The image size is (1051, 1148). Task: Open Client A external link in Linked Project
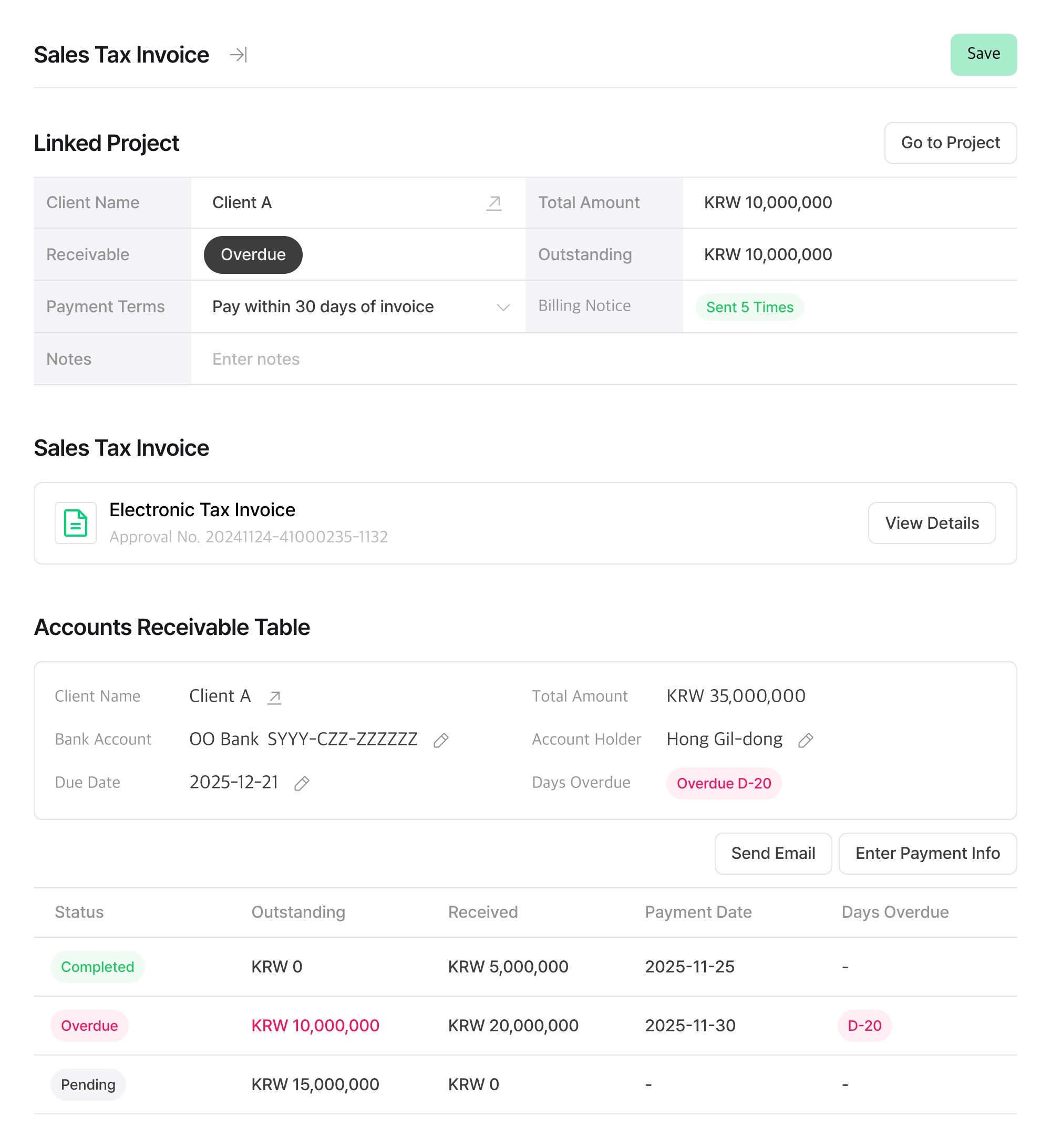click(493, 203)
